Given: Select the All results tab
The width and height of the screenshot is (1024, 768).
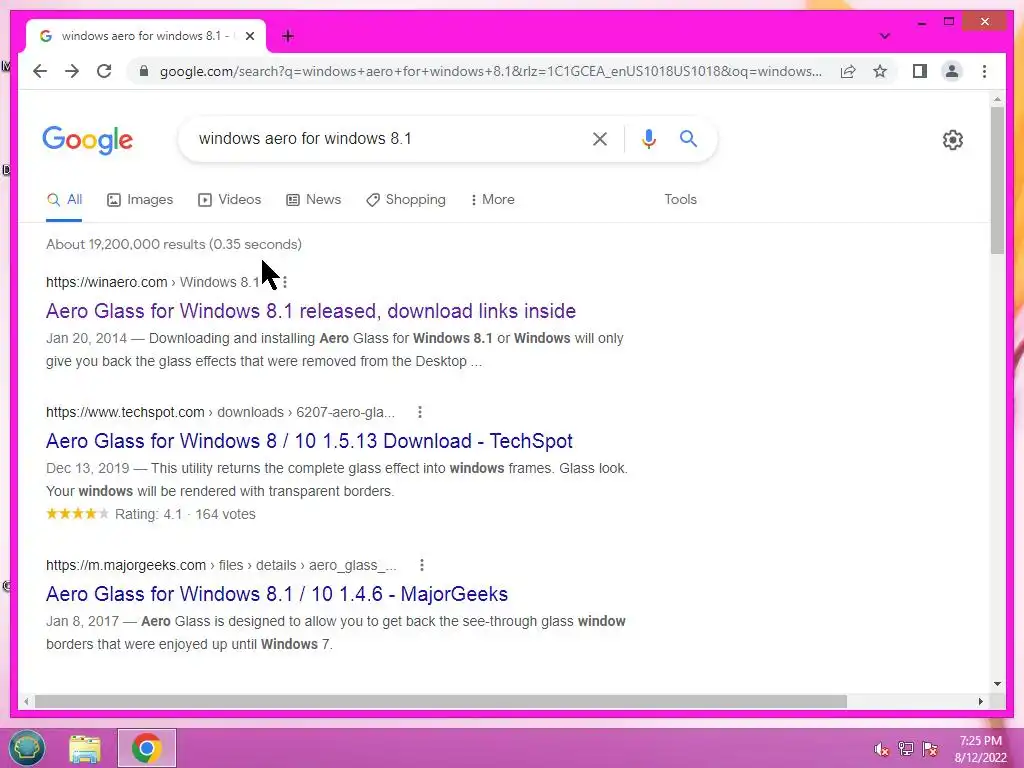Looking at the screenshot, I should 65,200.
